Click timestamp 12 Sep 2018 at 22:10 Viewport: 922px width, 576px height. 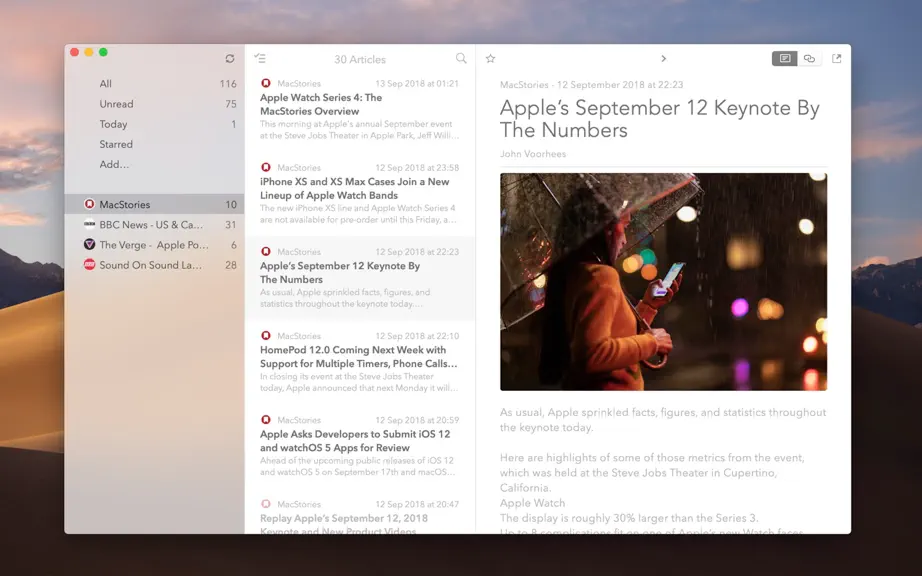click(x=417, y=336)
